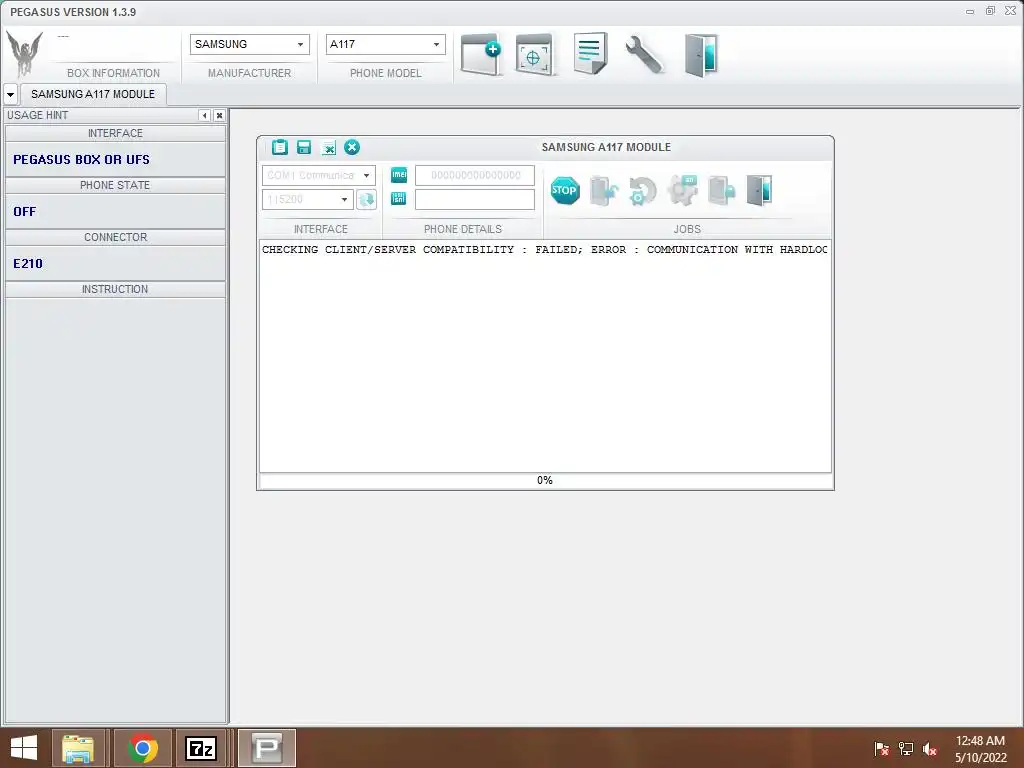Select the SAMSUNG A117 MODULE tab
This screenshot has height=768, width=1024.
click(93, 94)
